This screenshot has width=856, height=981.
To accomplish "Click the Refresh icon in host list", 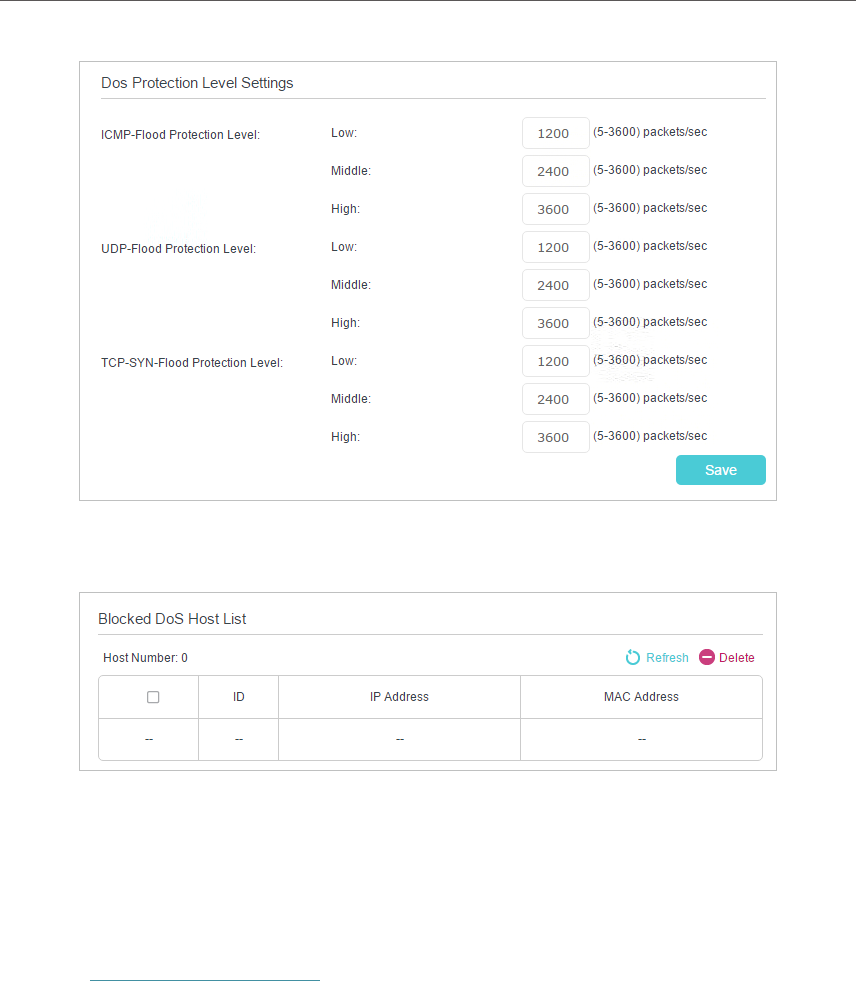I will [x=632, y=658].
